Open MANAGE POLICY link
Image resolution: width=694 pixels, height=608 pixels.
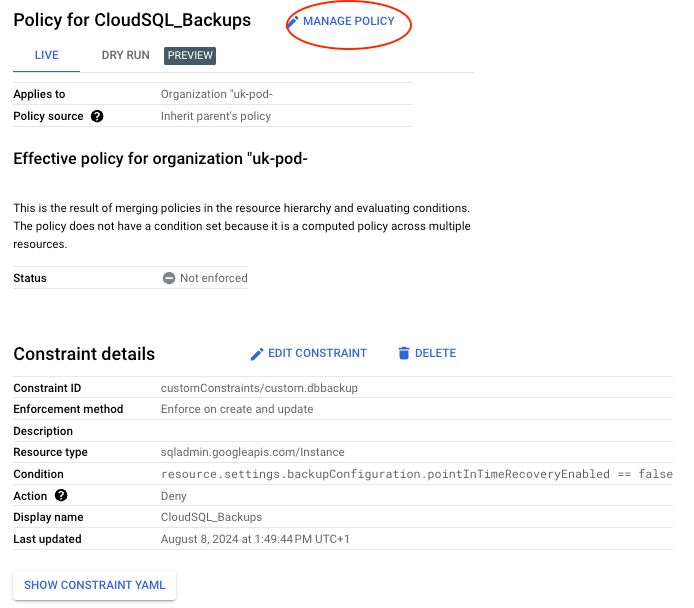348,21
